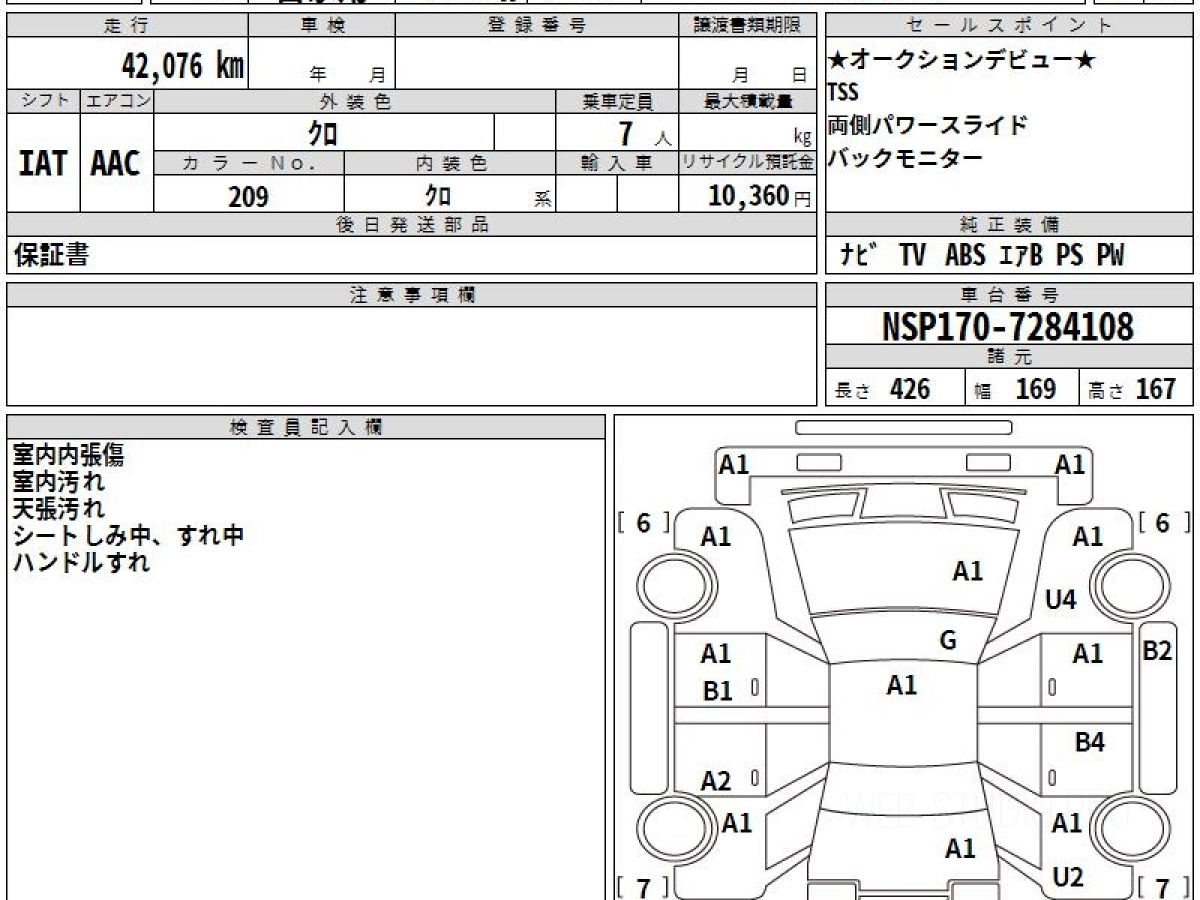Click the A1 mark on the roof
The width and height of the screenshot is (1200, 900).
(902, 686)
